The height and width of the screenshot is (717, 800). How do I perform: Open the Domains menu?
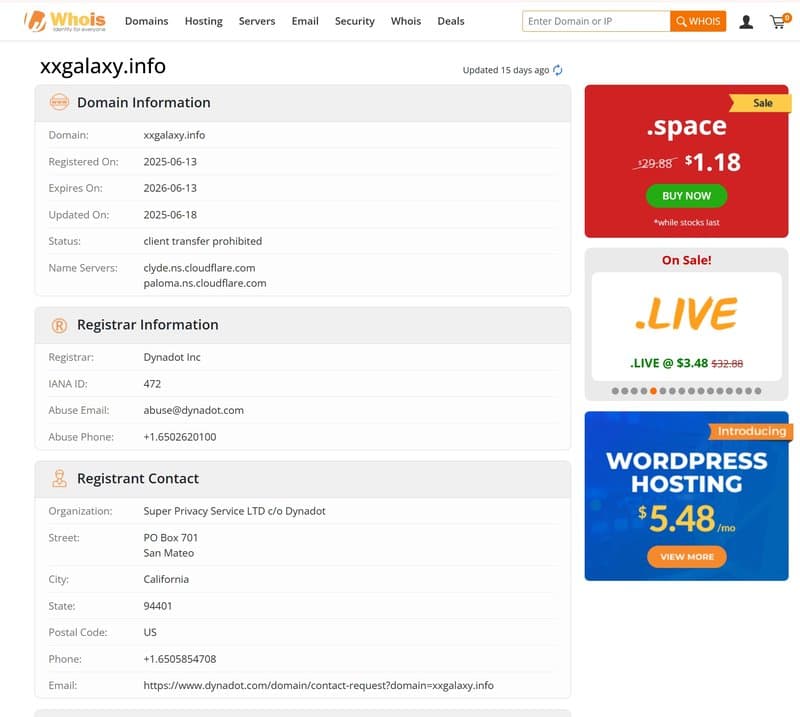pos(146,20)
